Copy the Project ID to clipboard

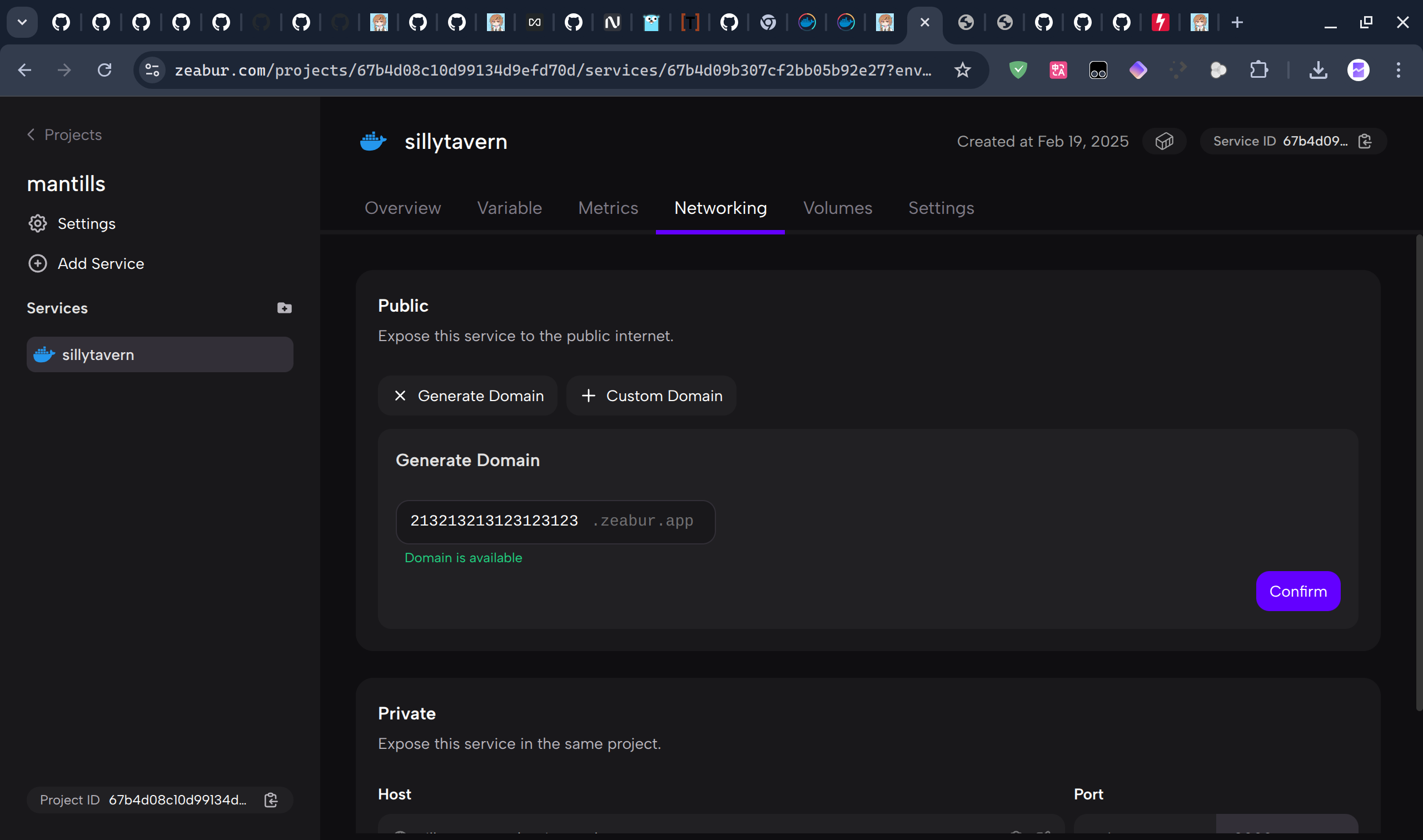click(x=271, y=800)
